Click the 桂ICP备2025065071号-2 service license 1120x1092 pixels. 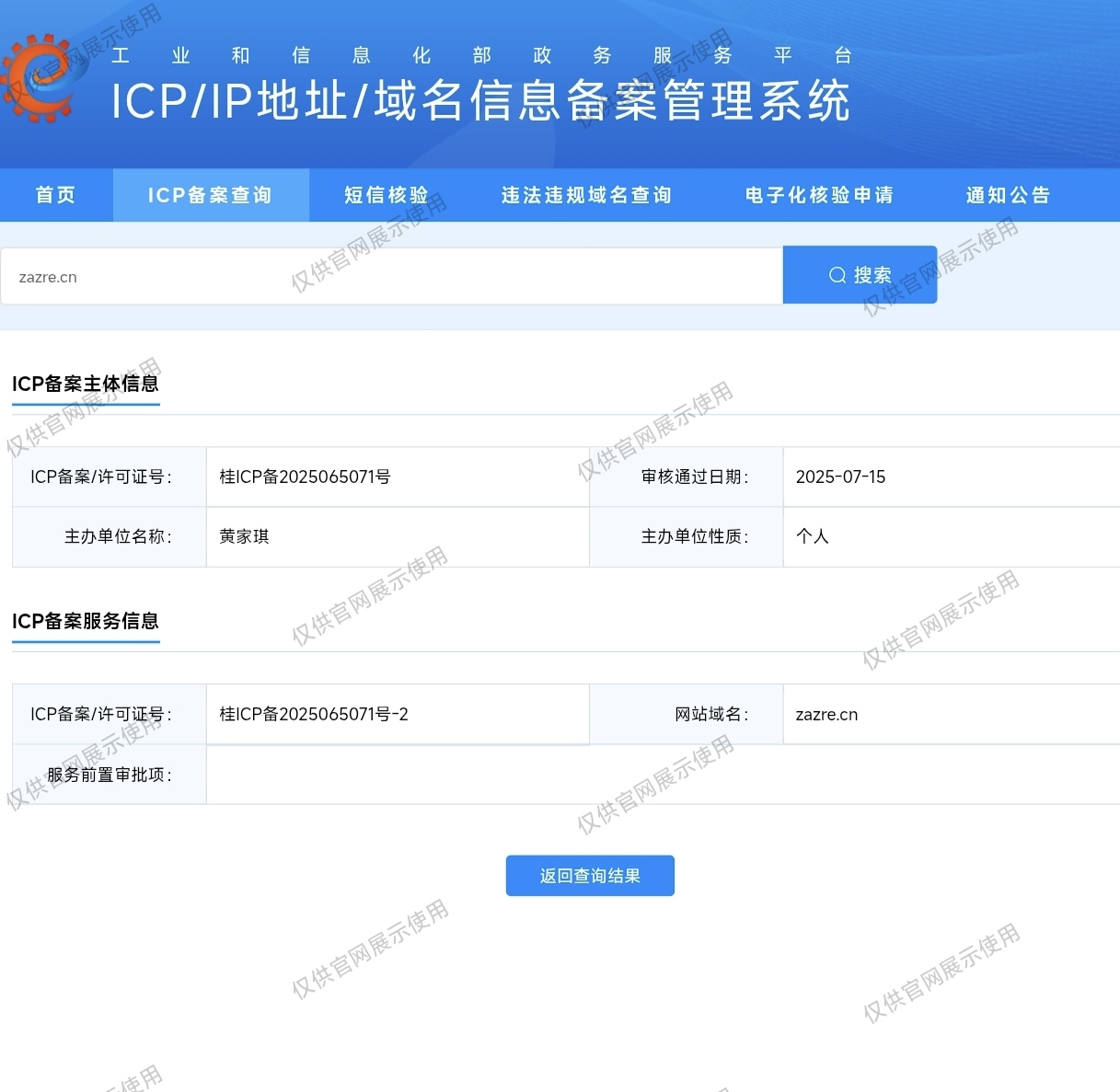313,714
